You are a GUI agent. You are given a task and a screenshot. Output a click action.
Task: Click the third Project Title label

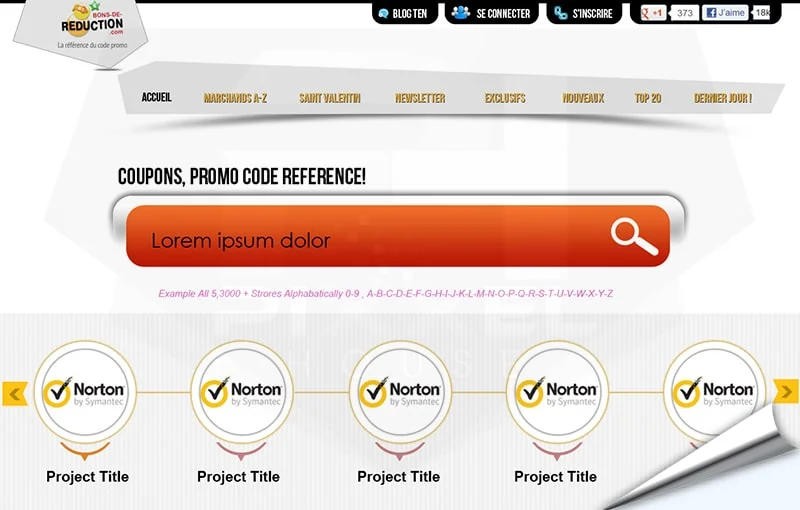pyautogui.click(x=398, y=477)
